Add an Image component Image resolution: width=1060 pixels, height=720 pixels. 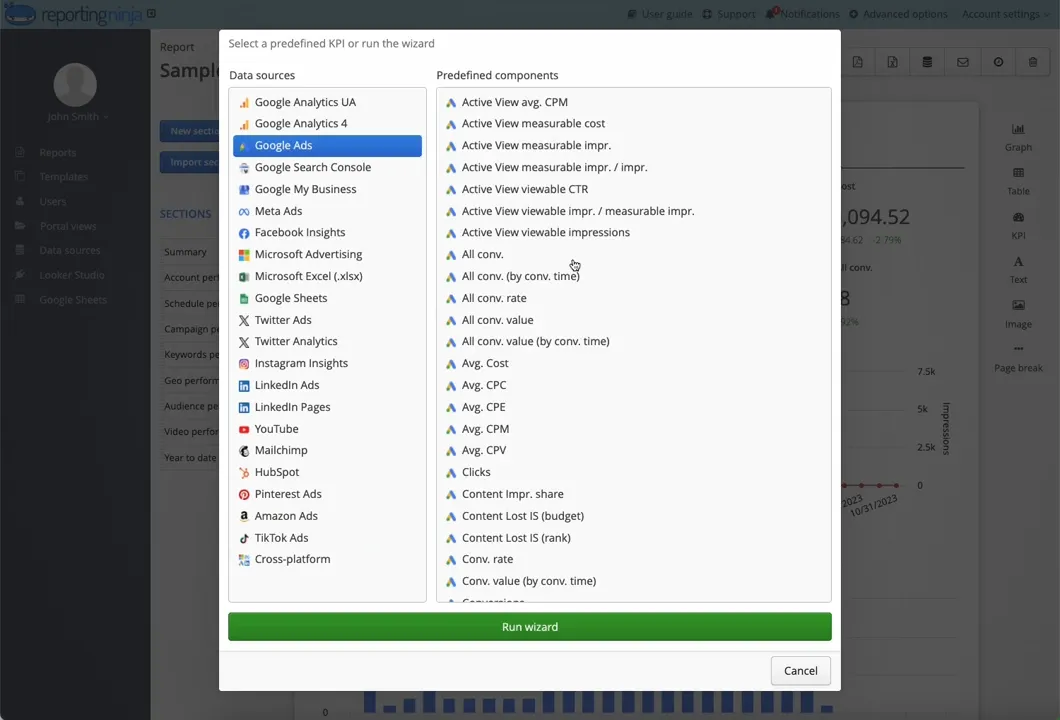[1018, 314]
